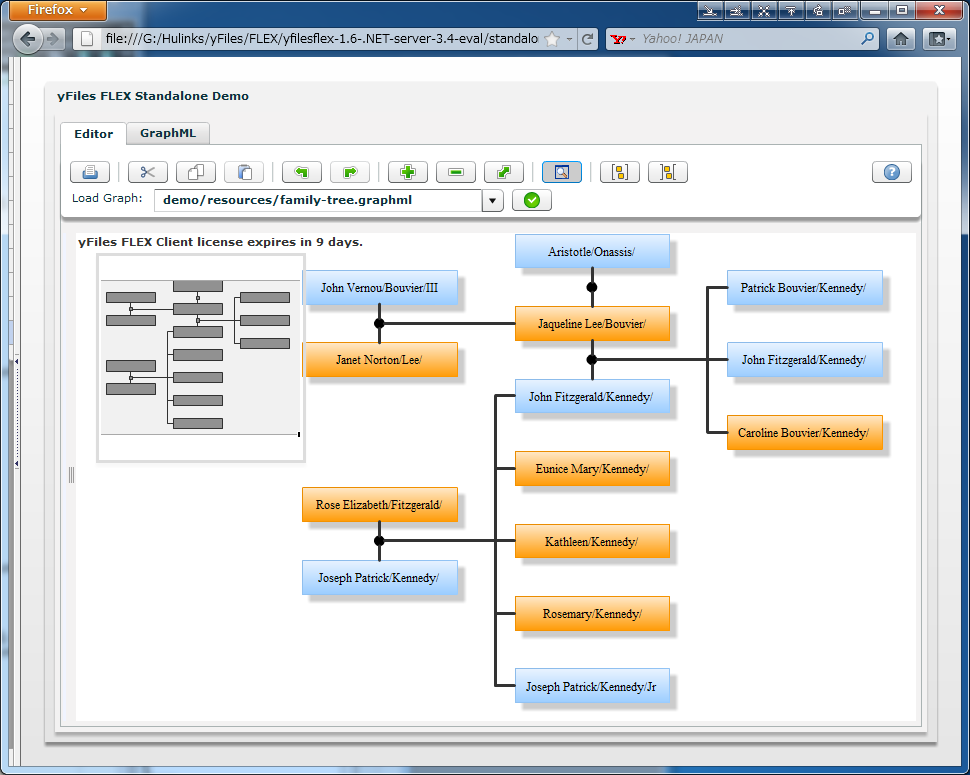
Task: Copy selection using the Copy icon
Action: point(195,172)
